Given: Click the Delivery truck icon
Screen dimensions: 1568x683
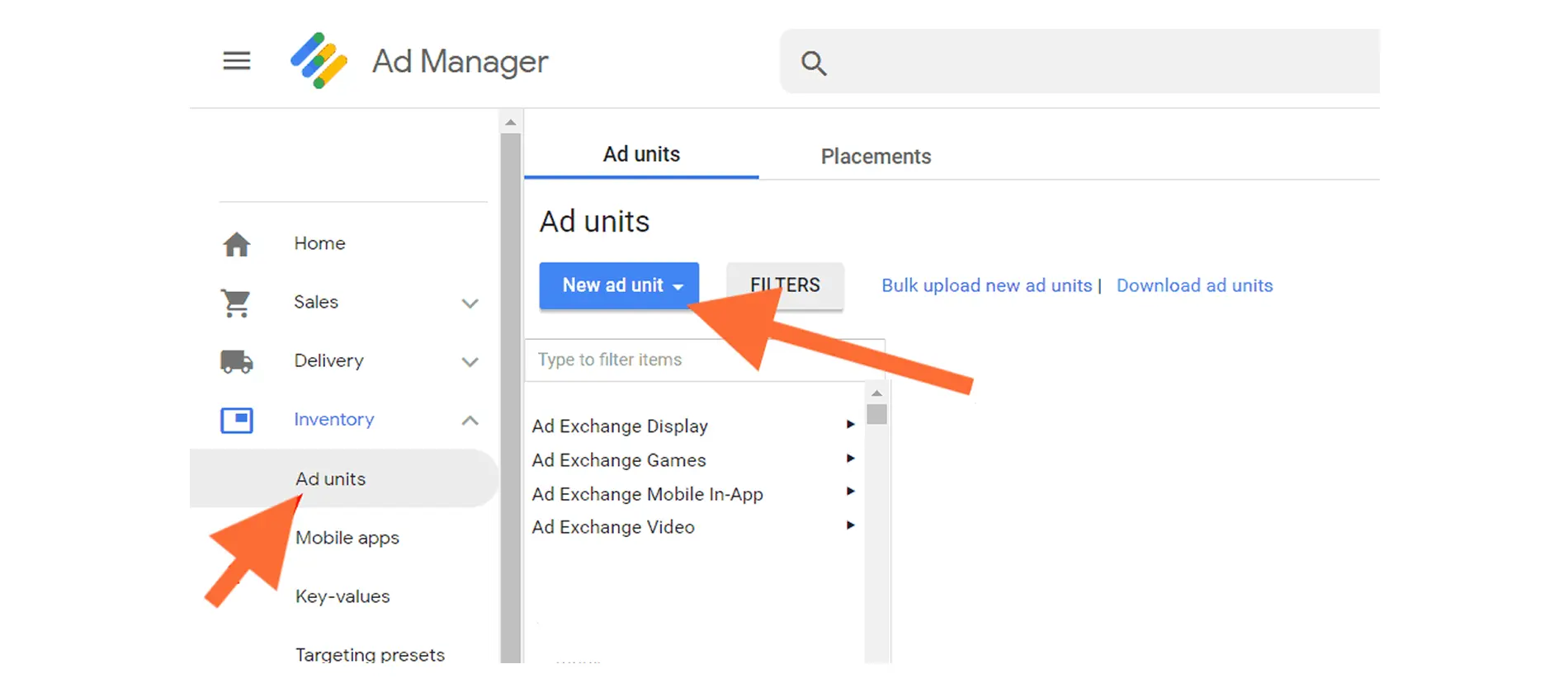Looking at the screenshot, I should [x=237, y=361].
